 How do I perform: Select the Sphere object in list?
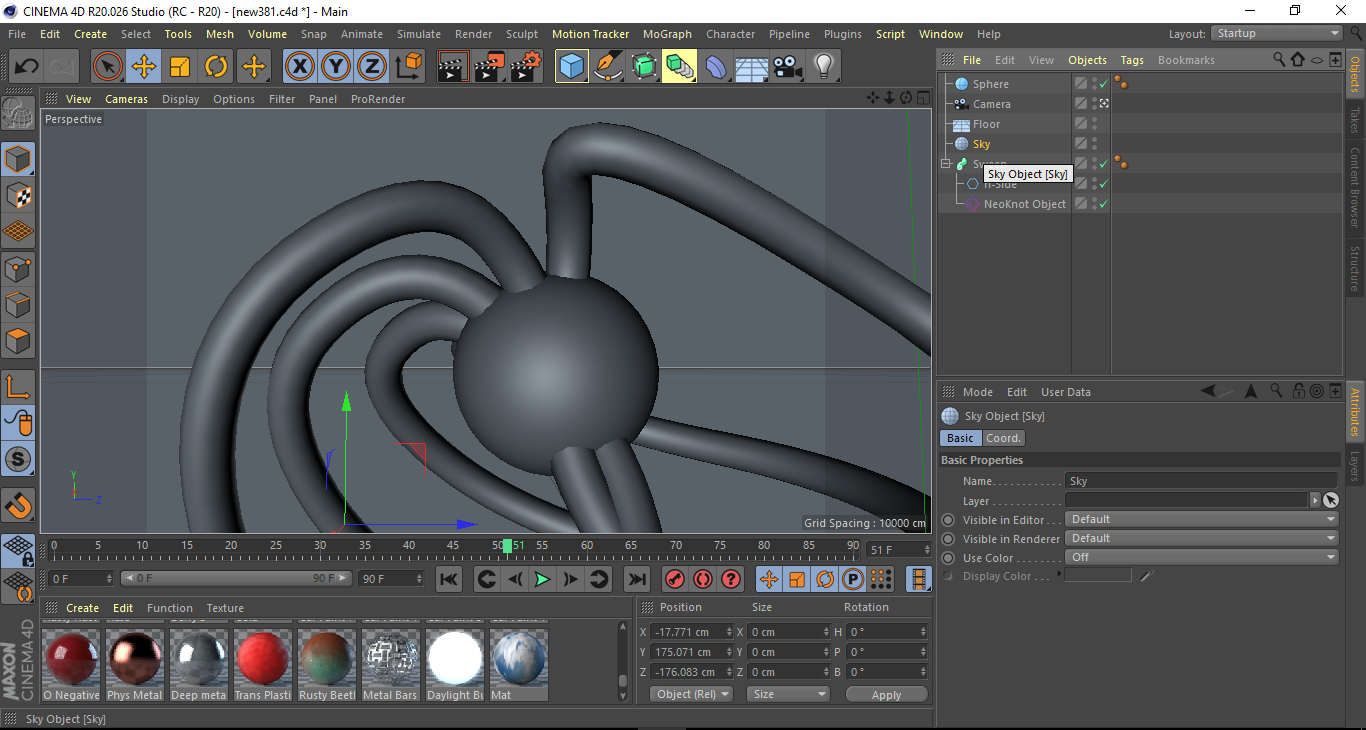click(990, 84)
